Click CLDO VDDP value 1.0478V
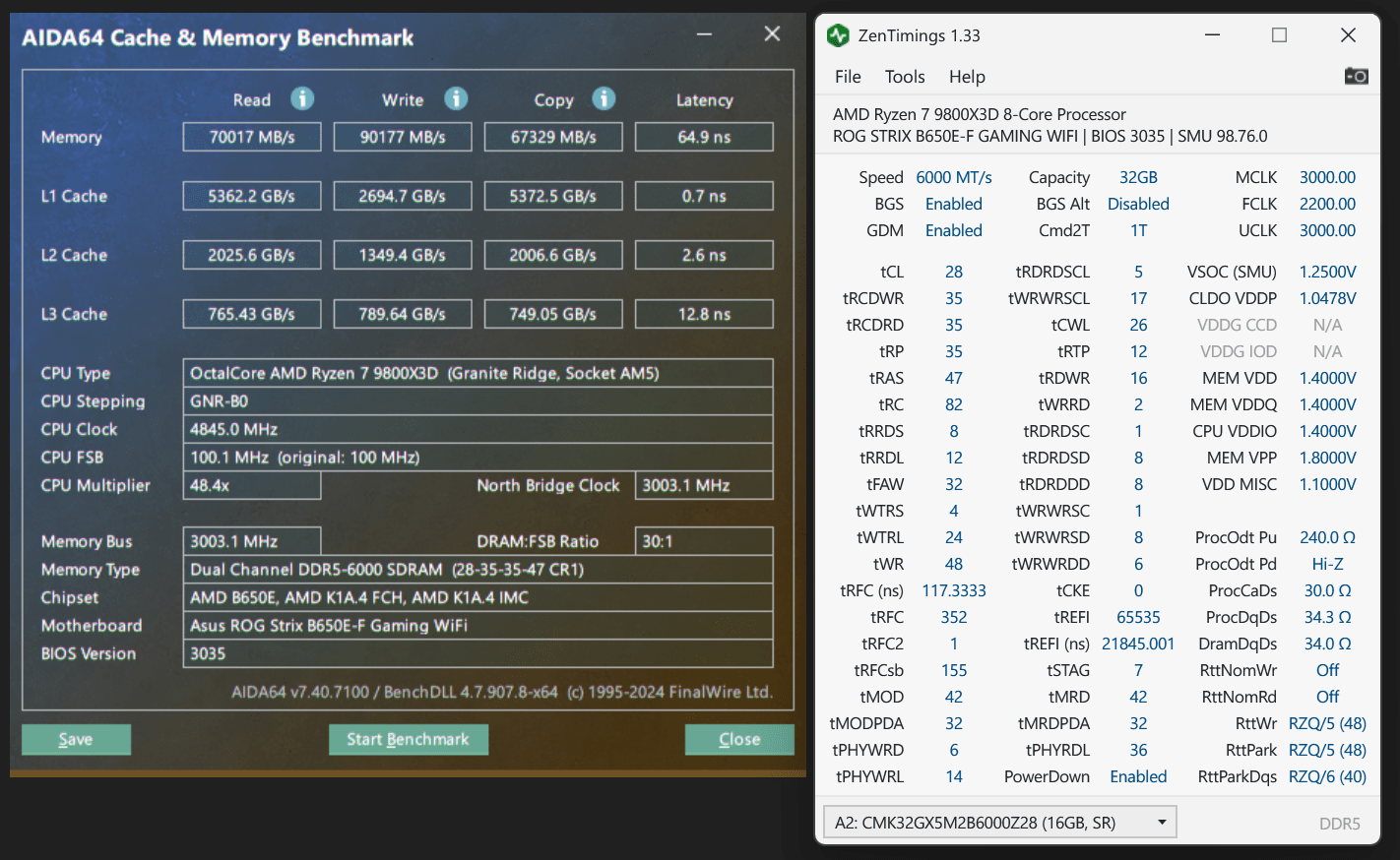The image size is (1400, 860). tap(1327, 298)
